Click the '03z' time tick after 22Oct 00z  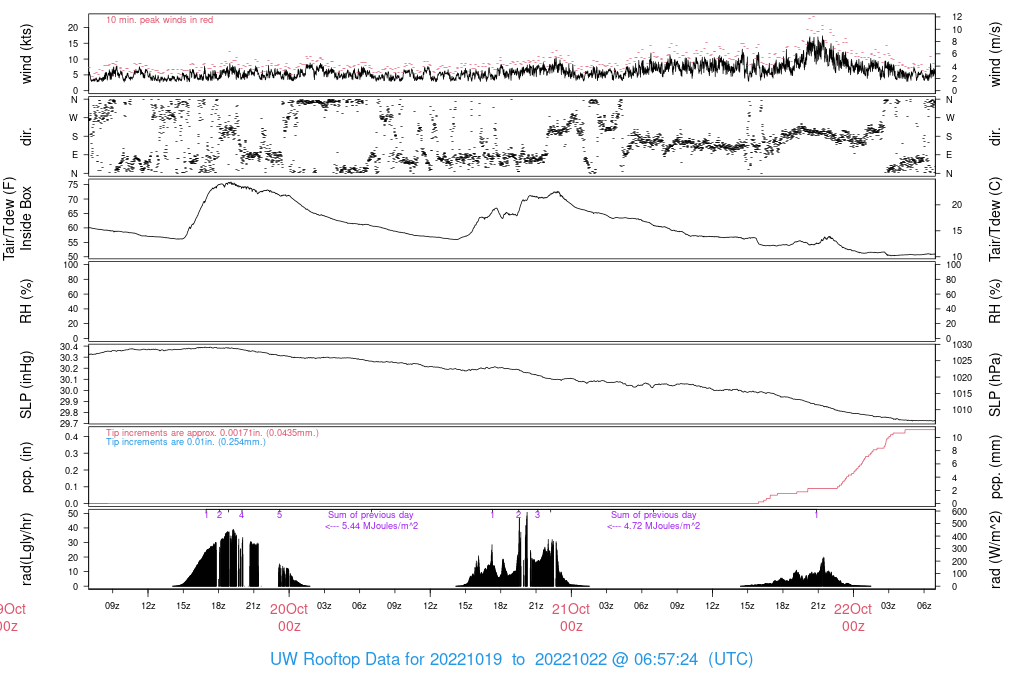tap(888, 606)
